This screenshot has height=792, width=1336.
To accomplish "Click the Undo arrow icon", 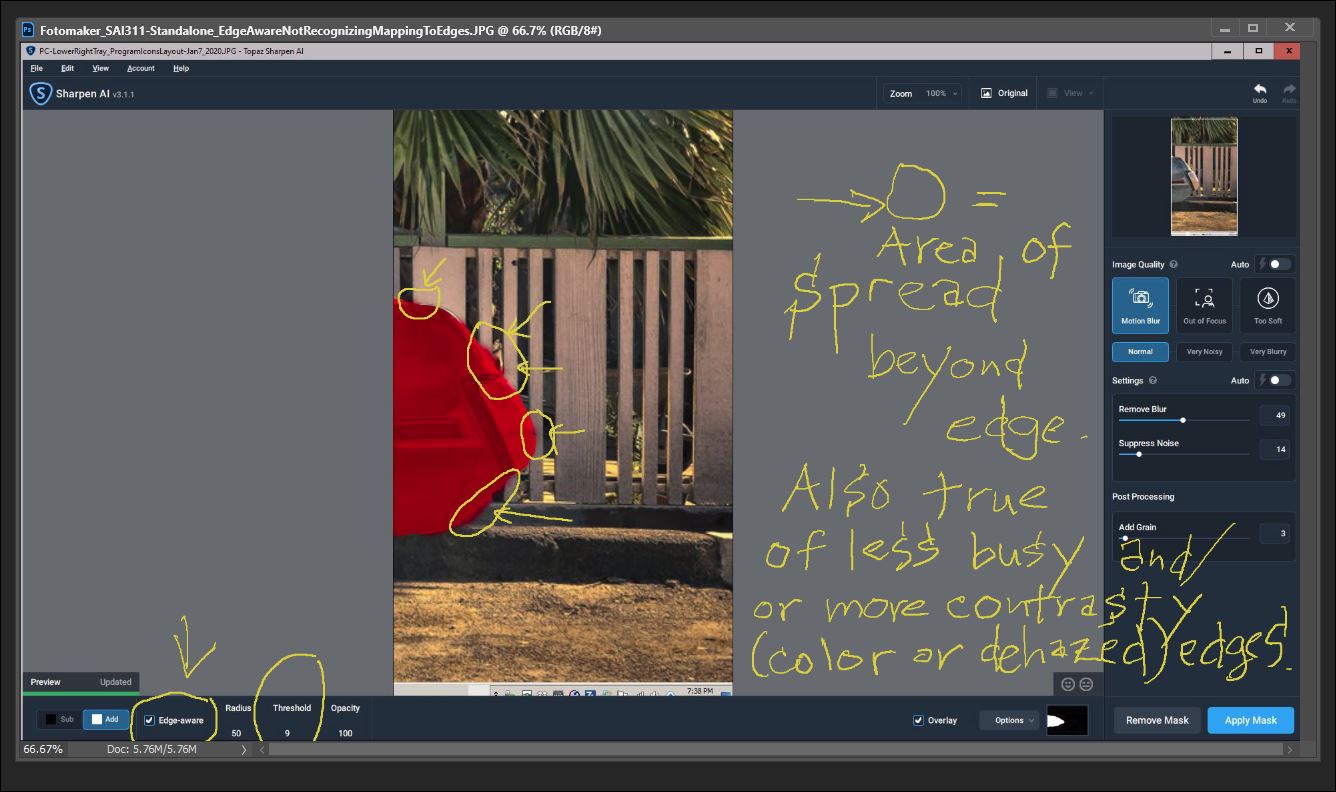I will [1259, 91].
